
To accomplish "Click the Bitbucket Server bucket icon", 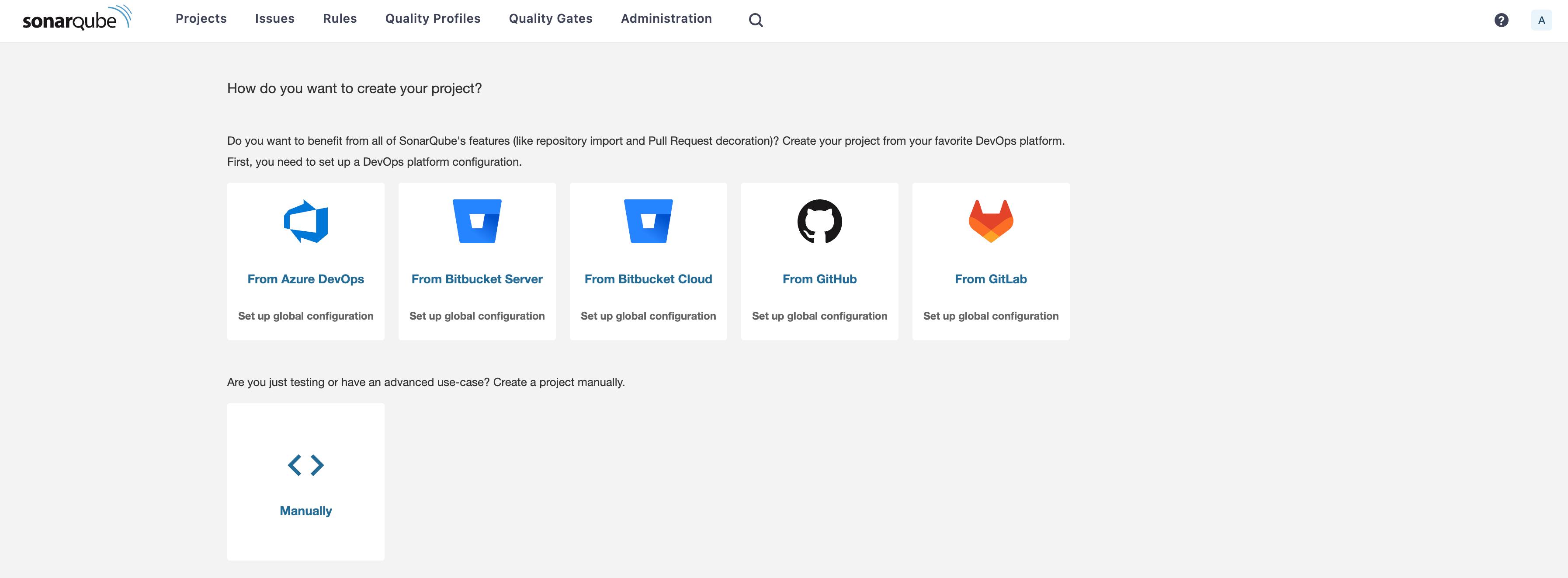I will [x=477, y=221].
